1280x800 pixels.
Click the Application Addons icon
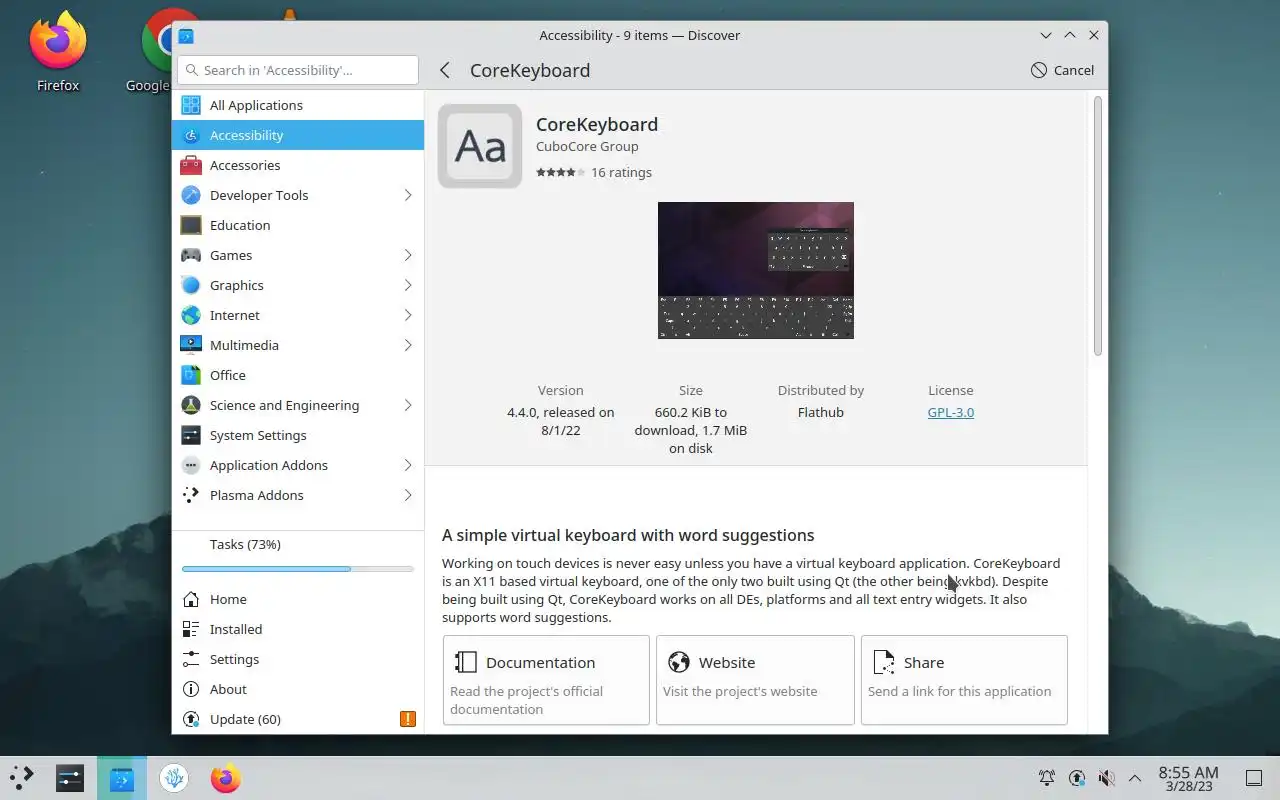point(190,465)
